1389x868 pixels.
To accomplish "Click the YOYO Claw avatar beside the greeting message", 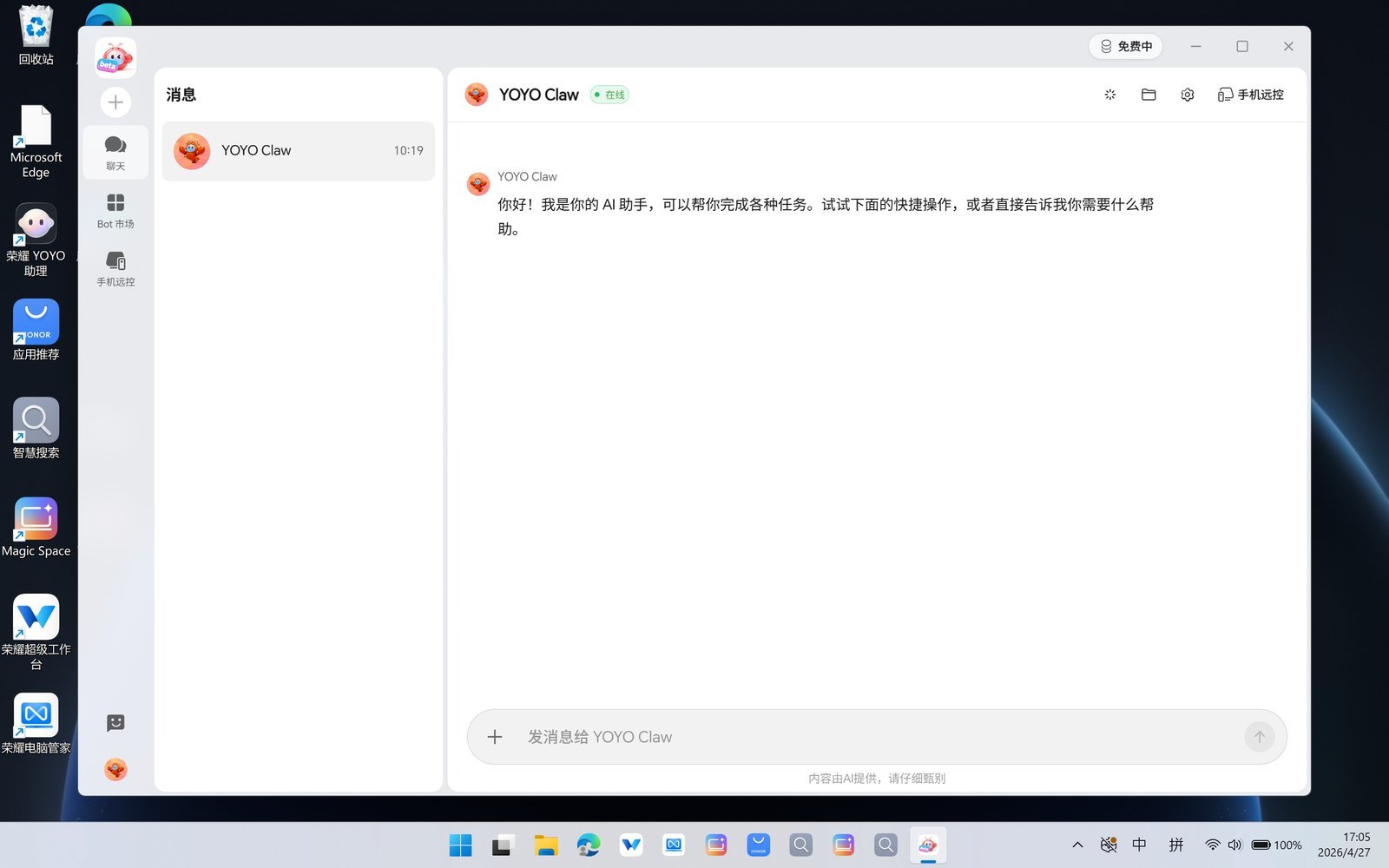I will [x=478, y=184].
